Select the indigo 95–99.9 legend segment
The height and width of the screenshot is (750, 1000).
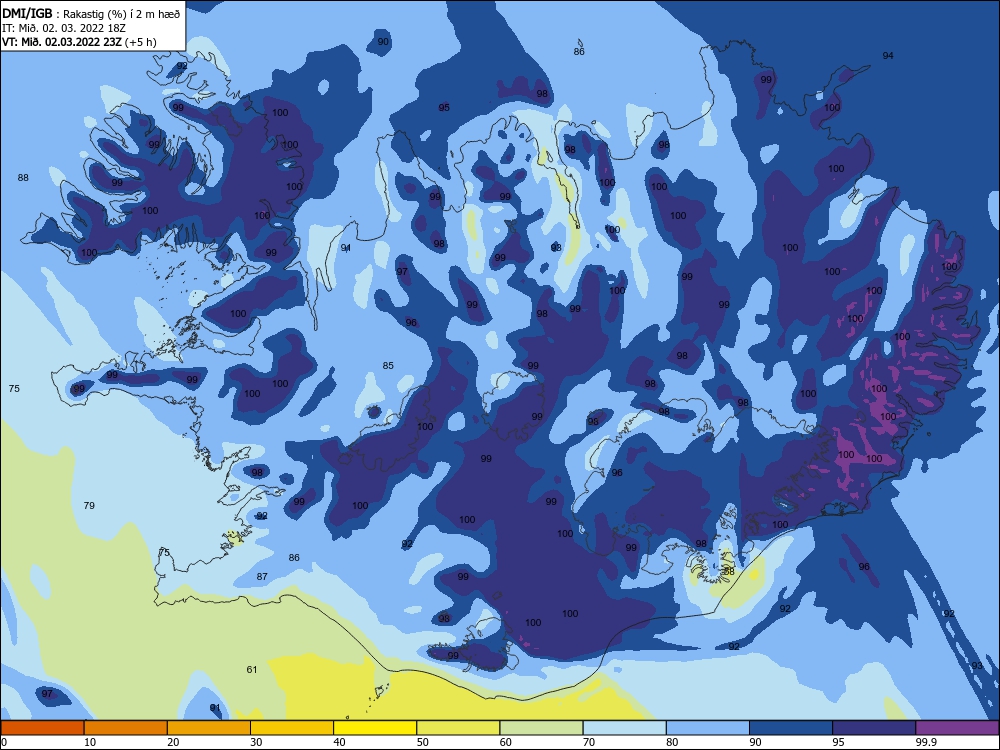[x=874, y=728]
